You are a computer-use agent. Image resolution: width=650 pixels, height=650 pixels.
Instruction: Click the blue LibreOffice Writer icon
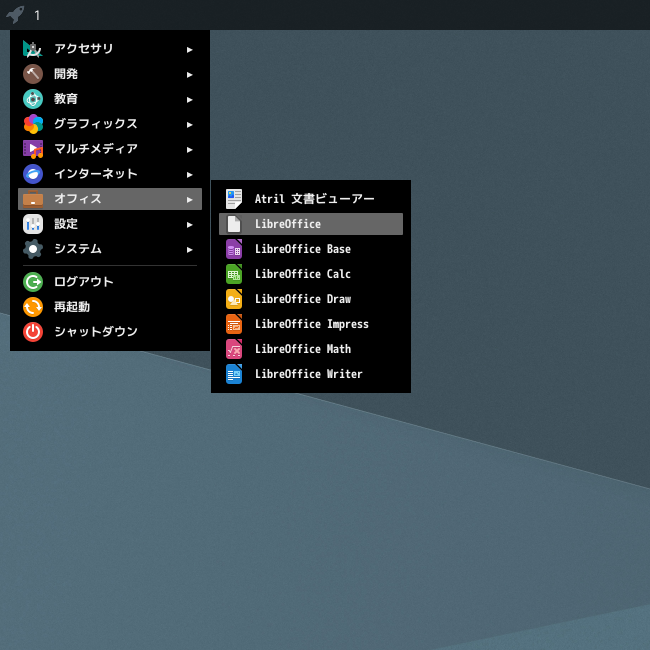[234, 374]
